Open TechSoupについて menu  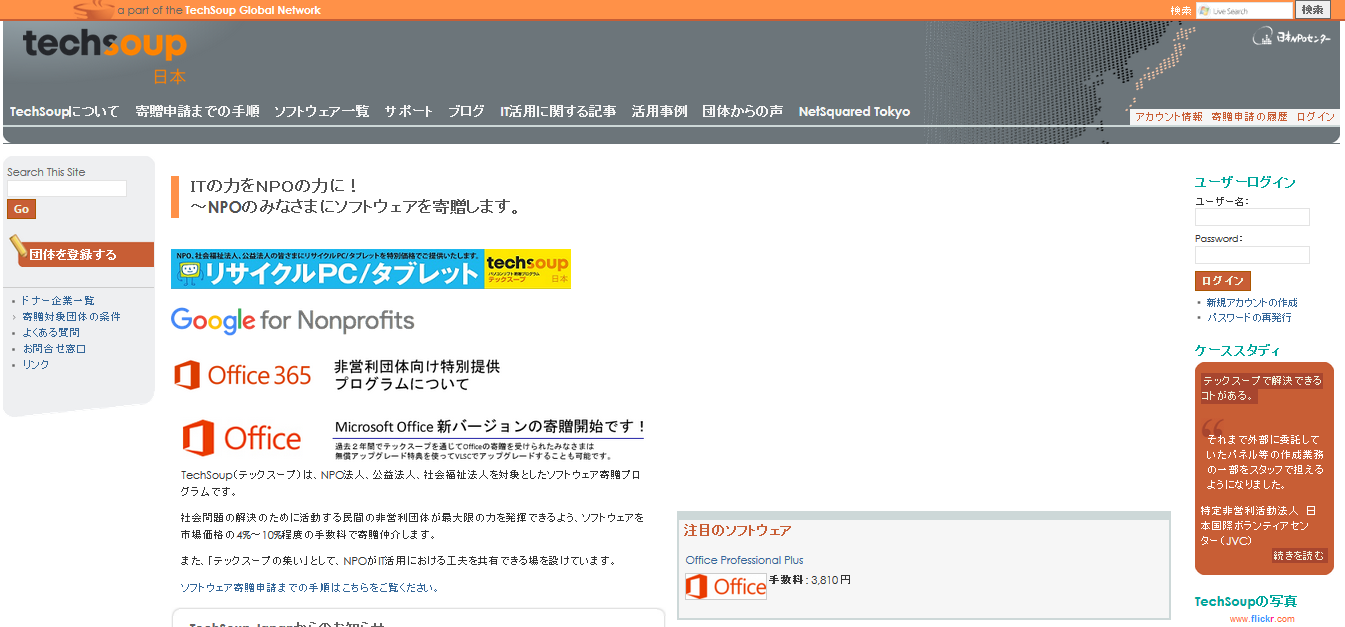click(64, 112)
